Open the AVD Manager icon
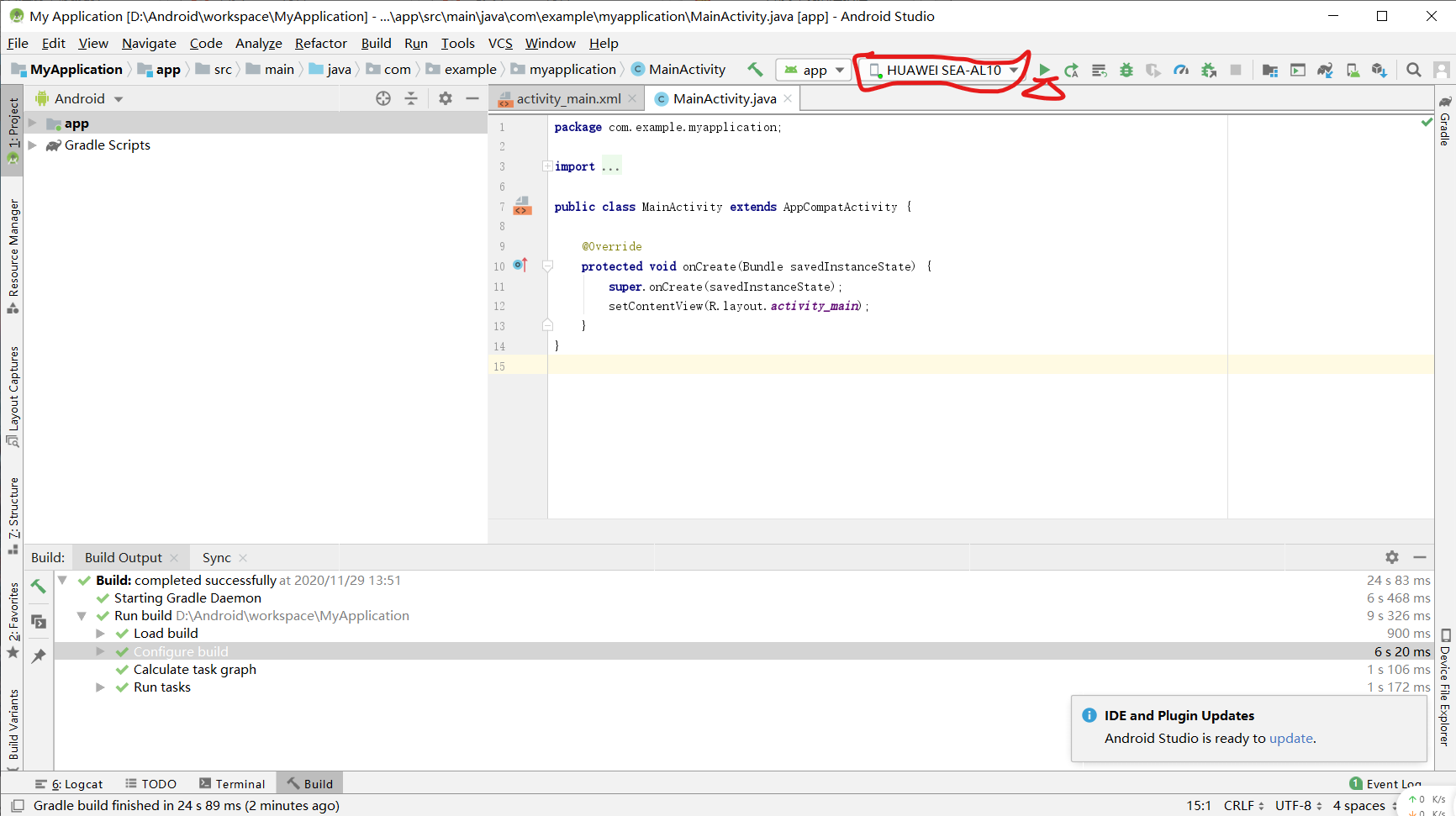 [1353, 70]
